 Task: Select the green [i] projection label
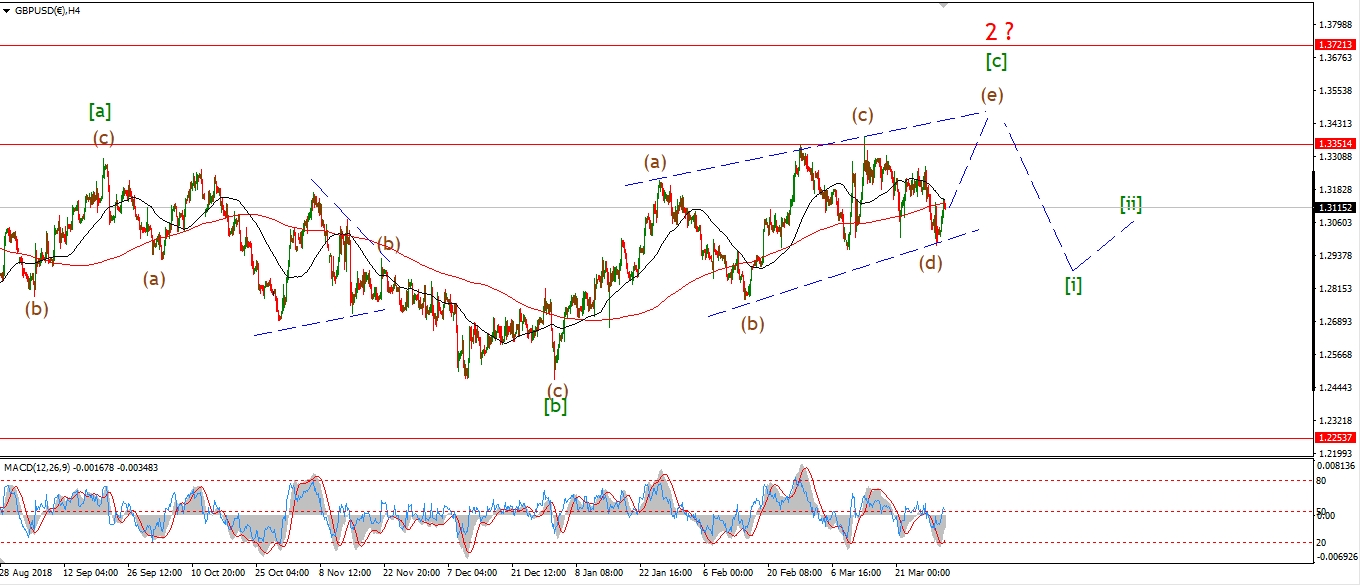click(1073, 285)
